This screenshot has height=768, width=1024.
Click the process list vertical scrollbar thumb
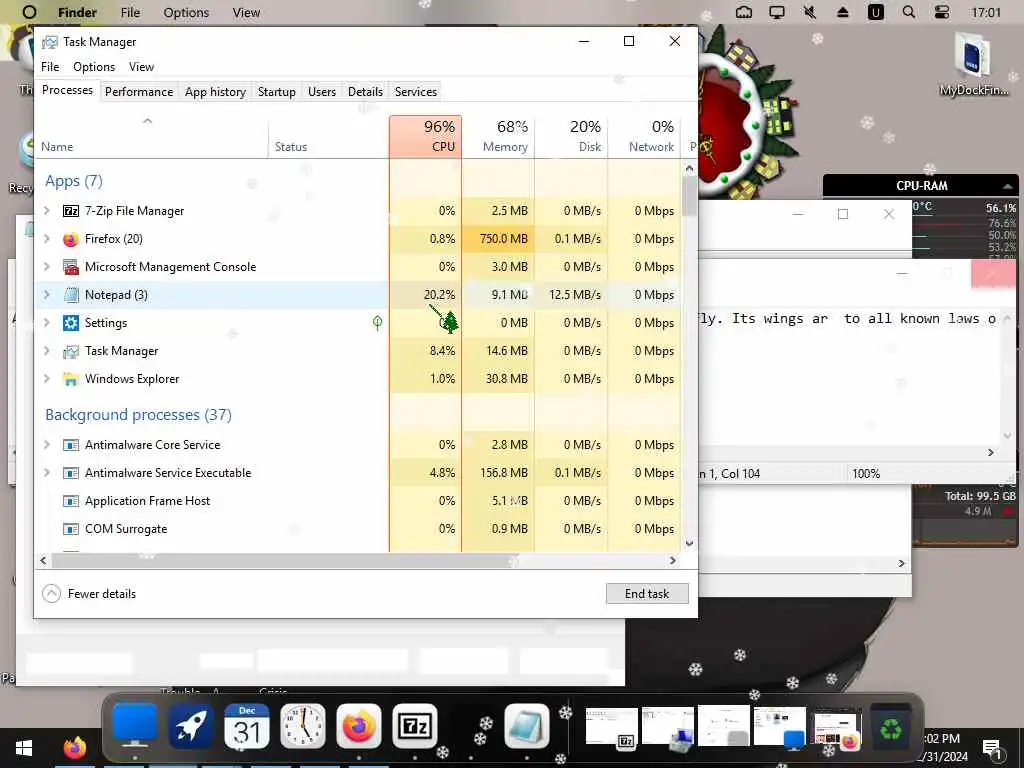tap(689, 196)
